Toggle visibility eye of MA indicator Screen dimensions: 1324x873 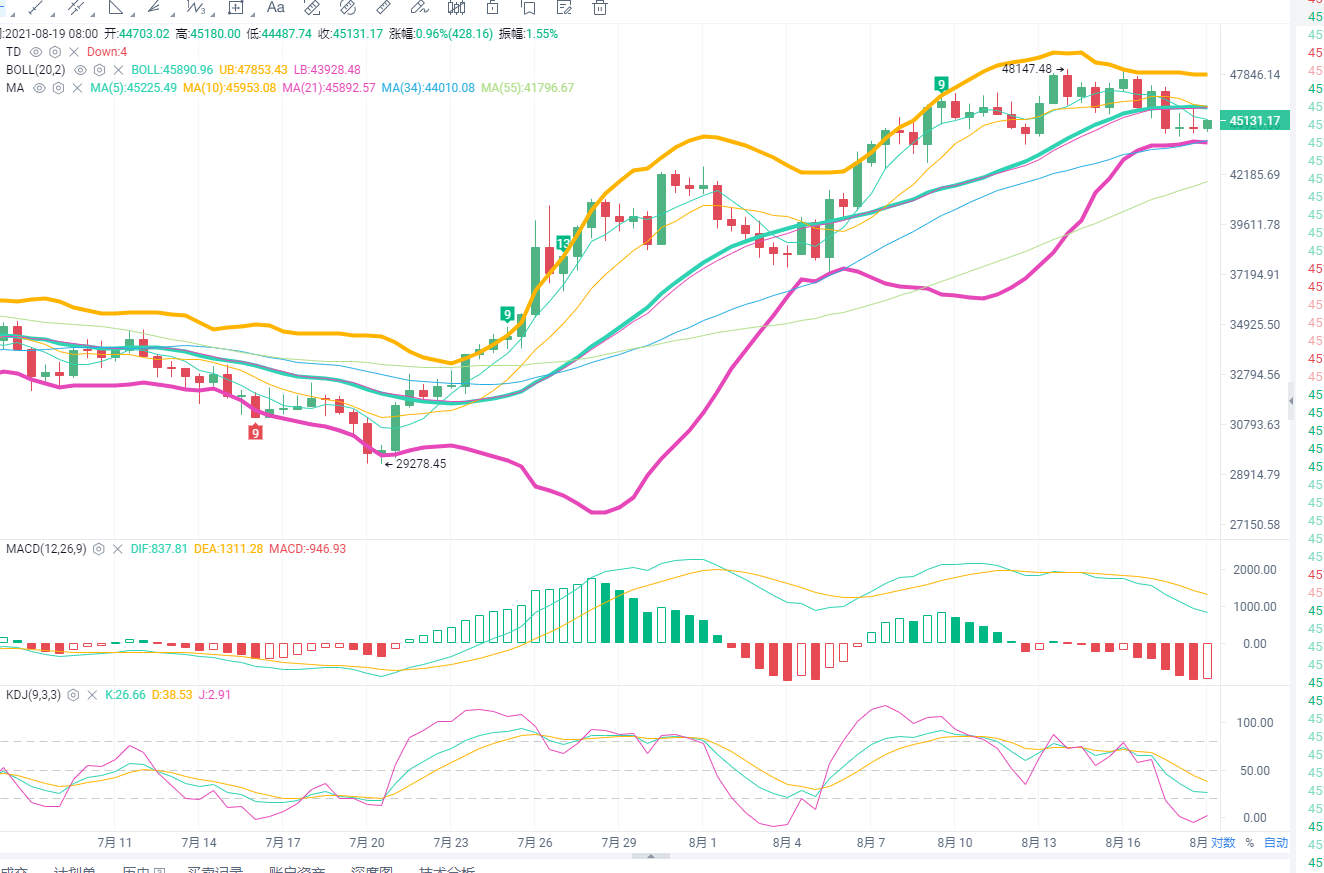tap(39, 88)
